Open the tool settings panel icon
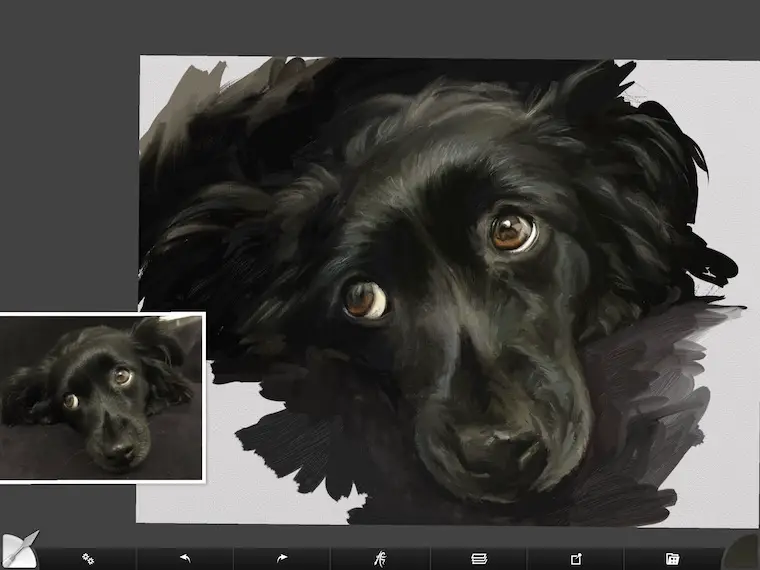This screenshot has height=570, width=760. coord(88,558)
